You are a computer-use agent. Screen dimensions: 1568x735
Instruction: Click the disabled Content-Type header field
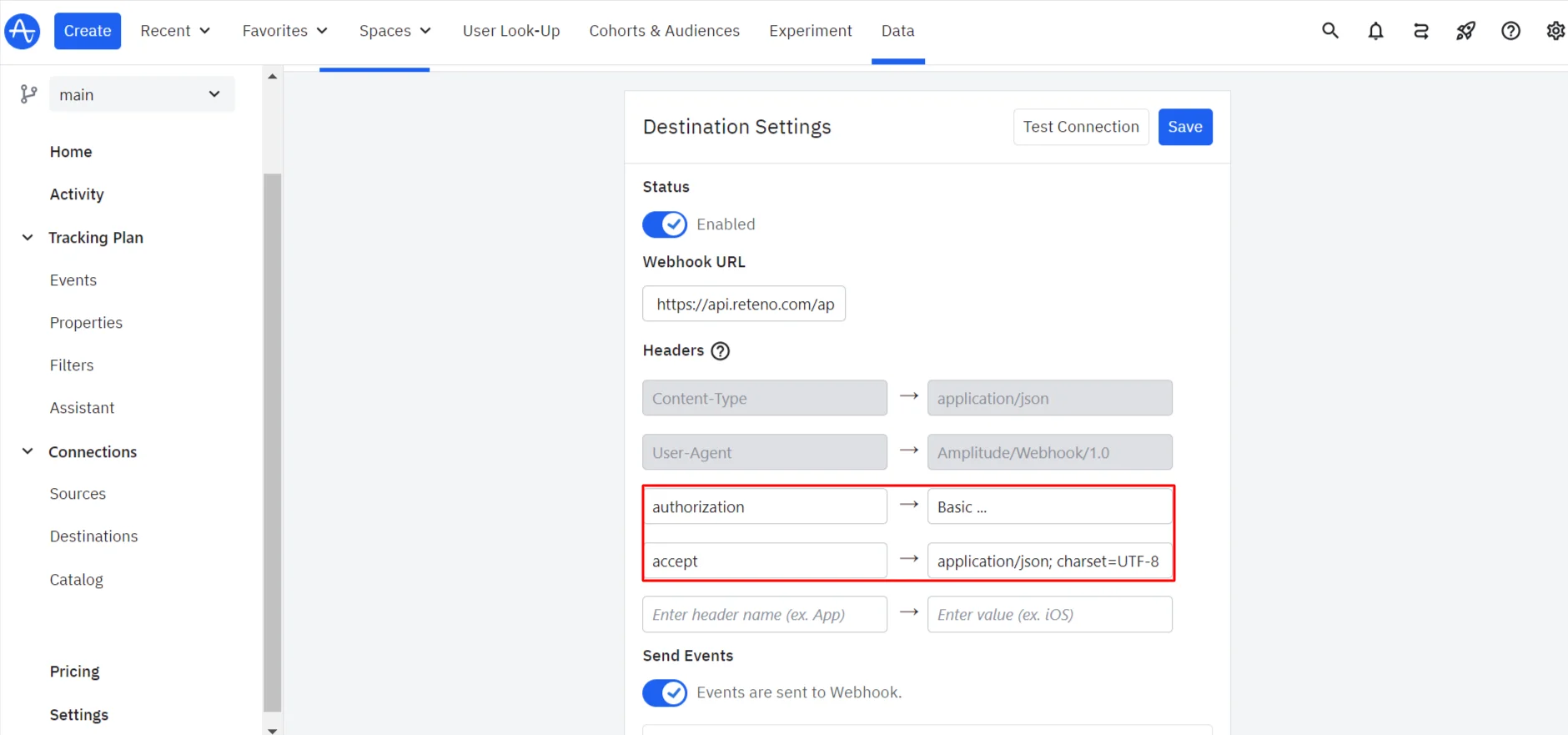765,398
